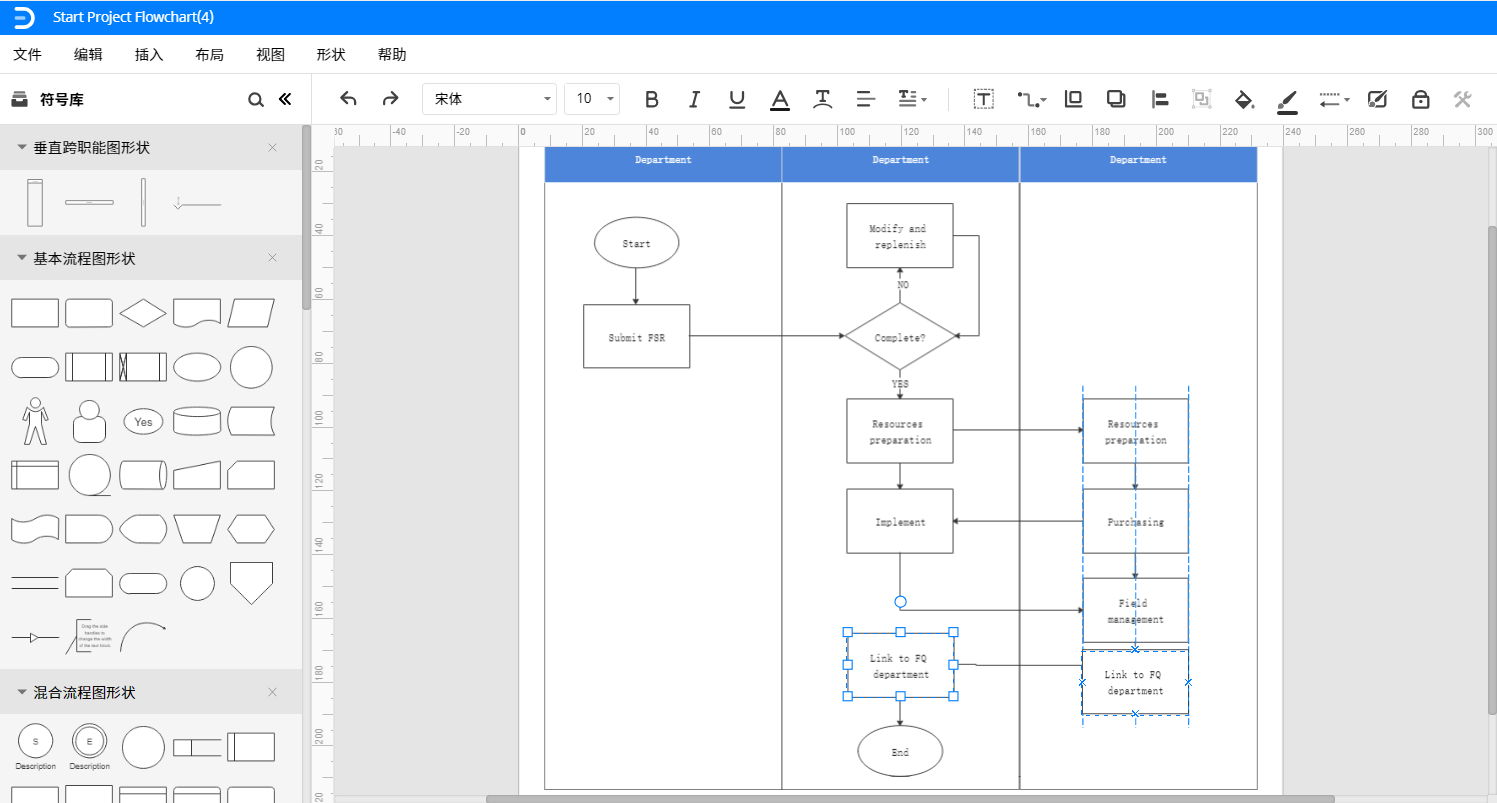Open the font color tool
This screenshot has height=803, width=1497.
coord(780,99)
